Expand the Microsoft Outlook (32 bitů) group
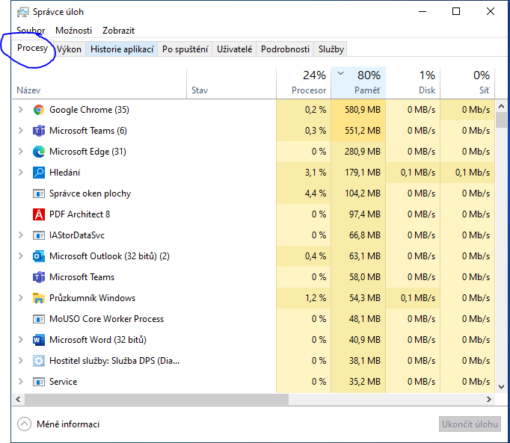 tap(21, 256)
